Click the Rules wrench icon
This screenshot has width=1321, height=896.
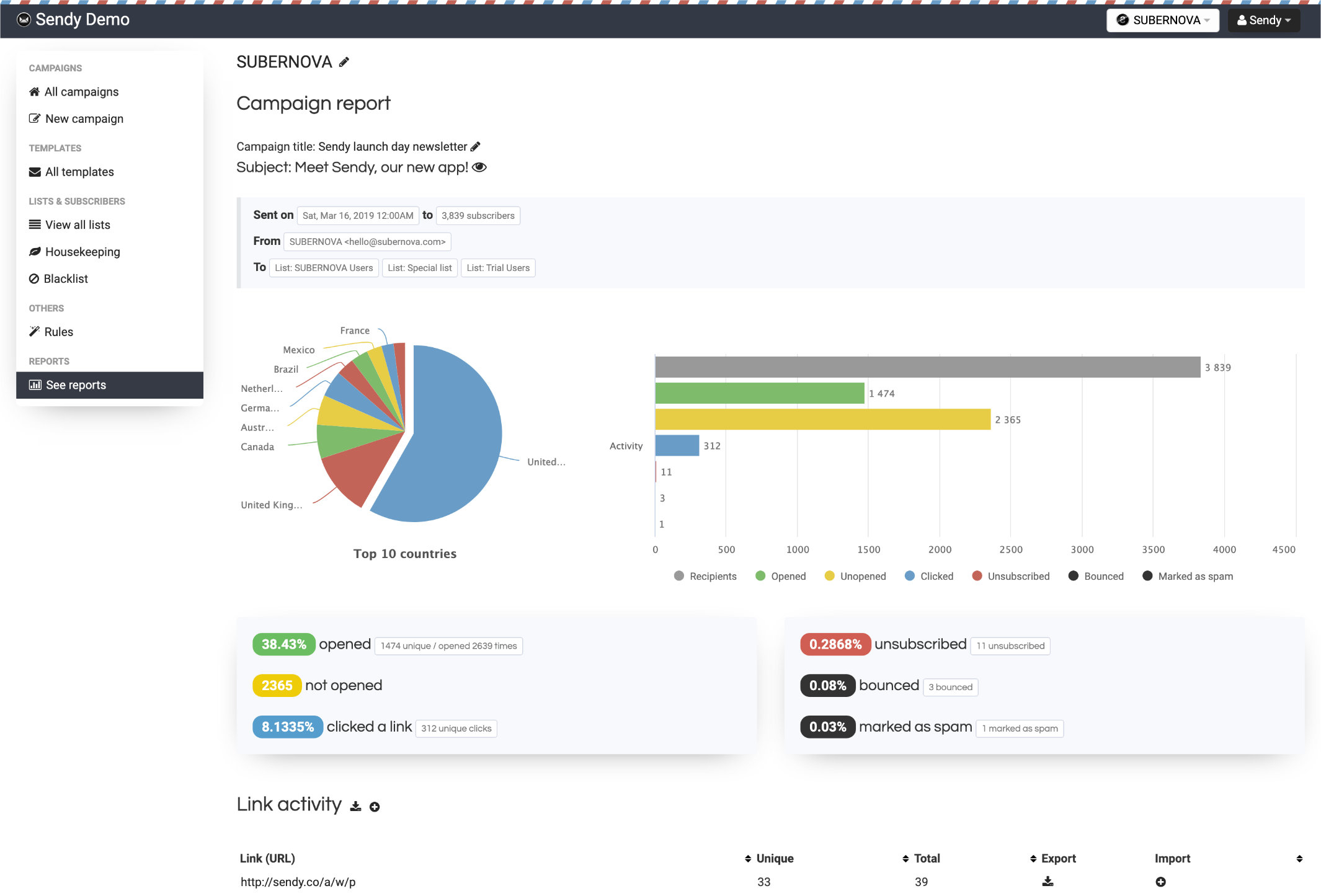pos(35,330)
